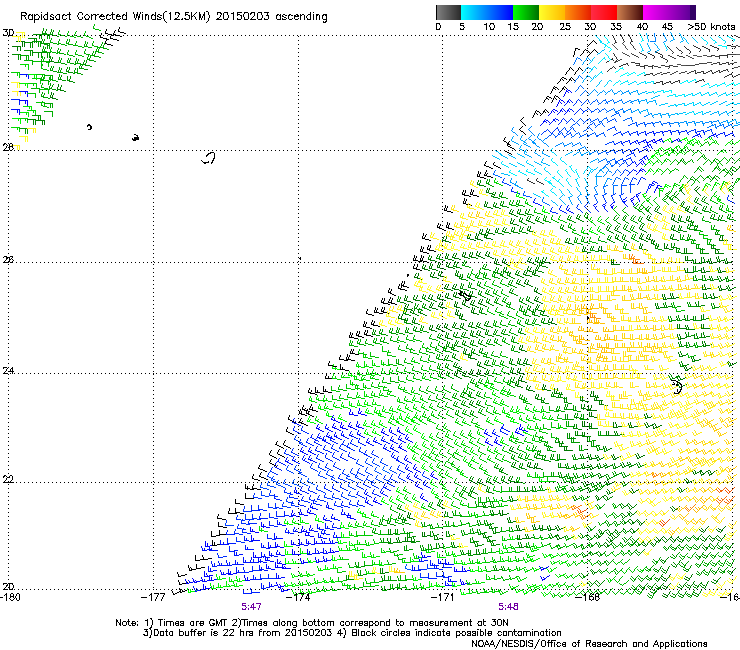Click the 'Rapidscat Corrected Winds(12.5KM)' title text
Screen dimensions: 740x650
(x=115, y=17)
